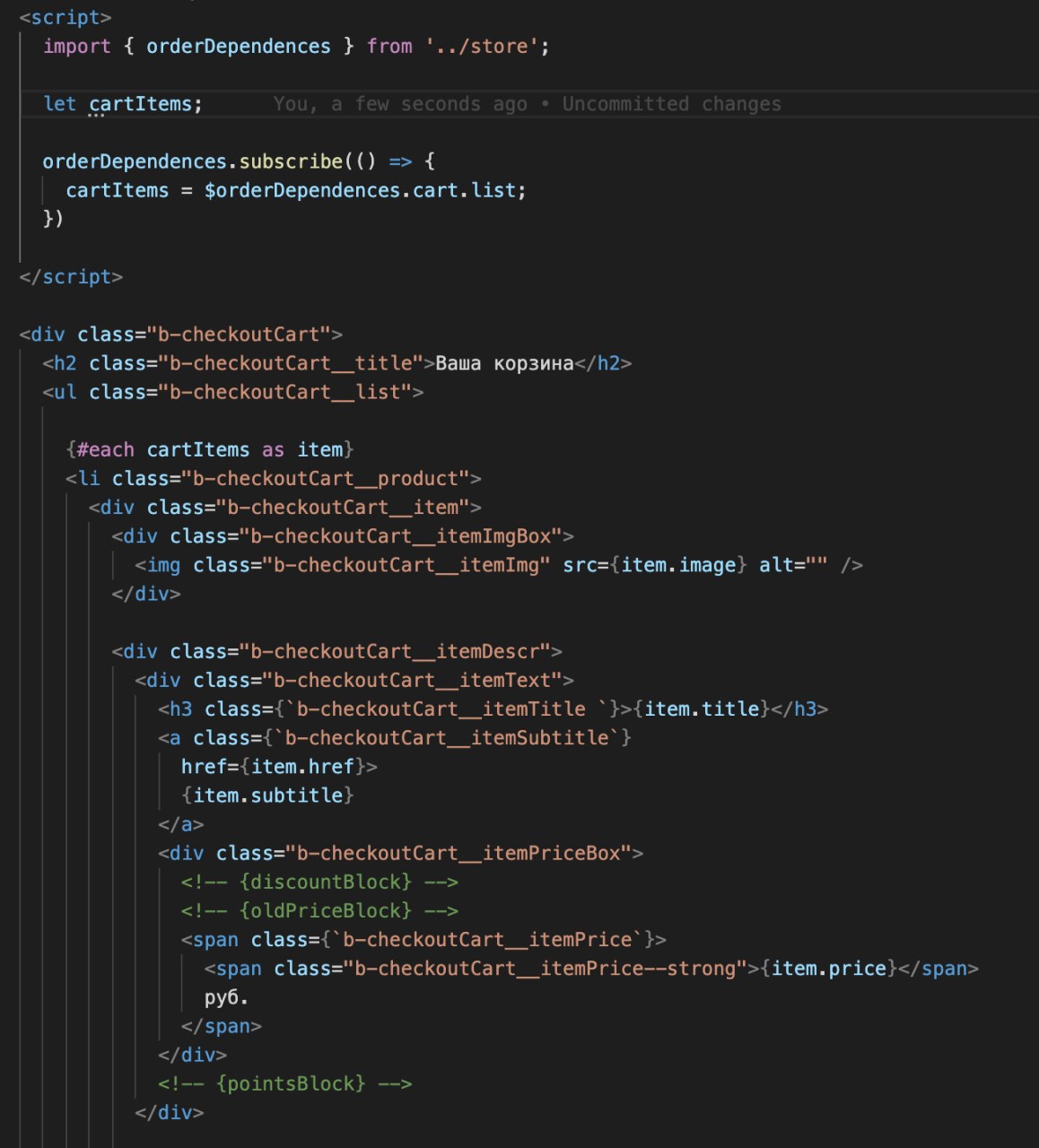Click the '#each' block keyword

(106, 449)
